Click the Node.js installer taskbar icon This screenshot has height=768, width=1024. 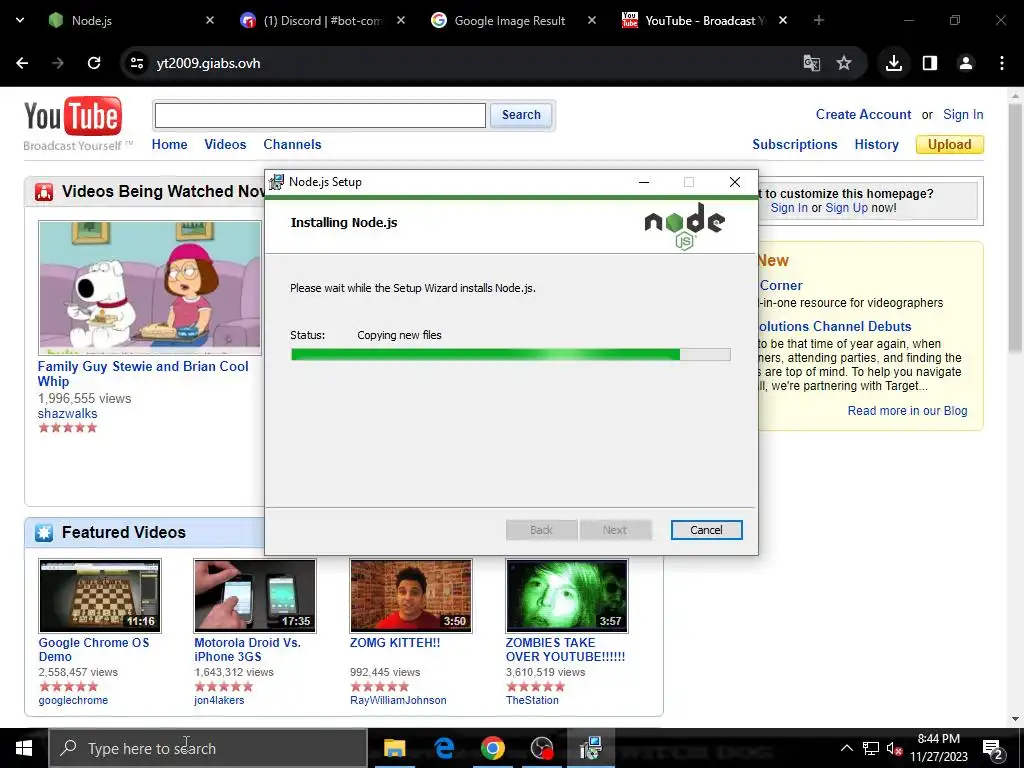[x=590, y=748]
